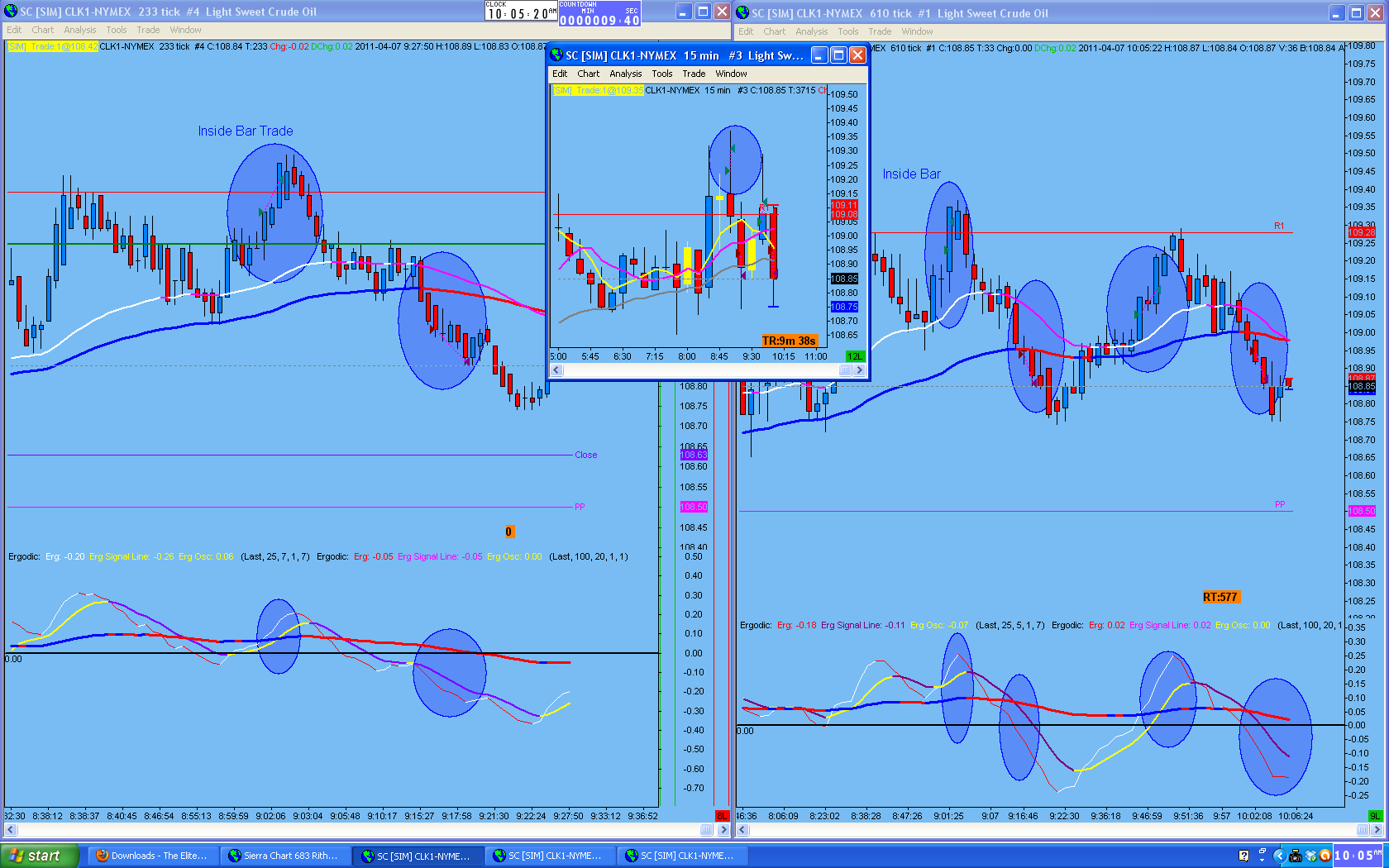Open Trade menu in the 15 min chart window
The image size is (1389, 868).
(694, 74)
